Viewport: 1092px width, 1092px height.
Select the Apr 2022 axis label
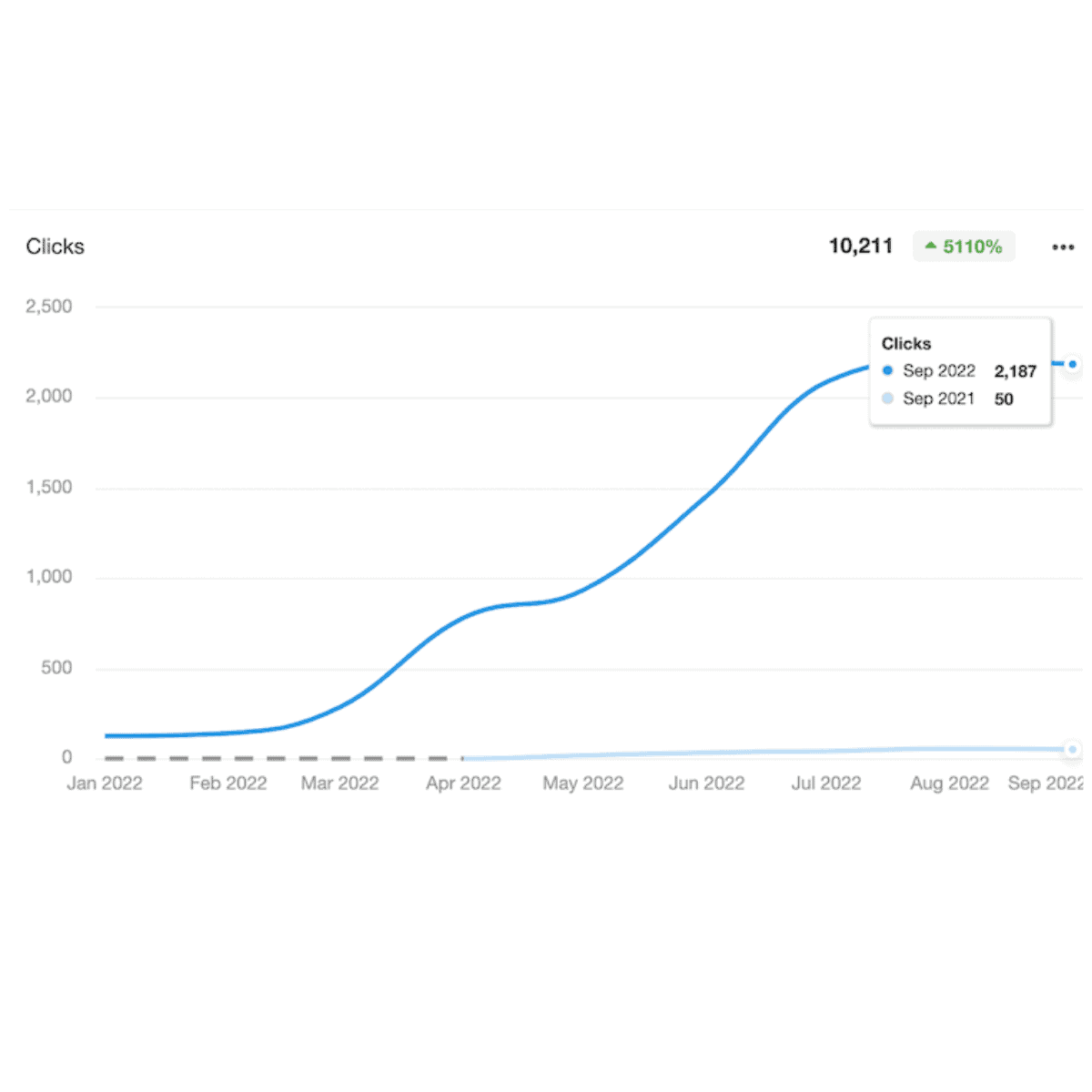[x=463, y=784]
